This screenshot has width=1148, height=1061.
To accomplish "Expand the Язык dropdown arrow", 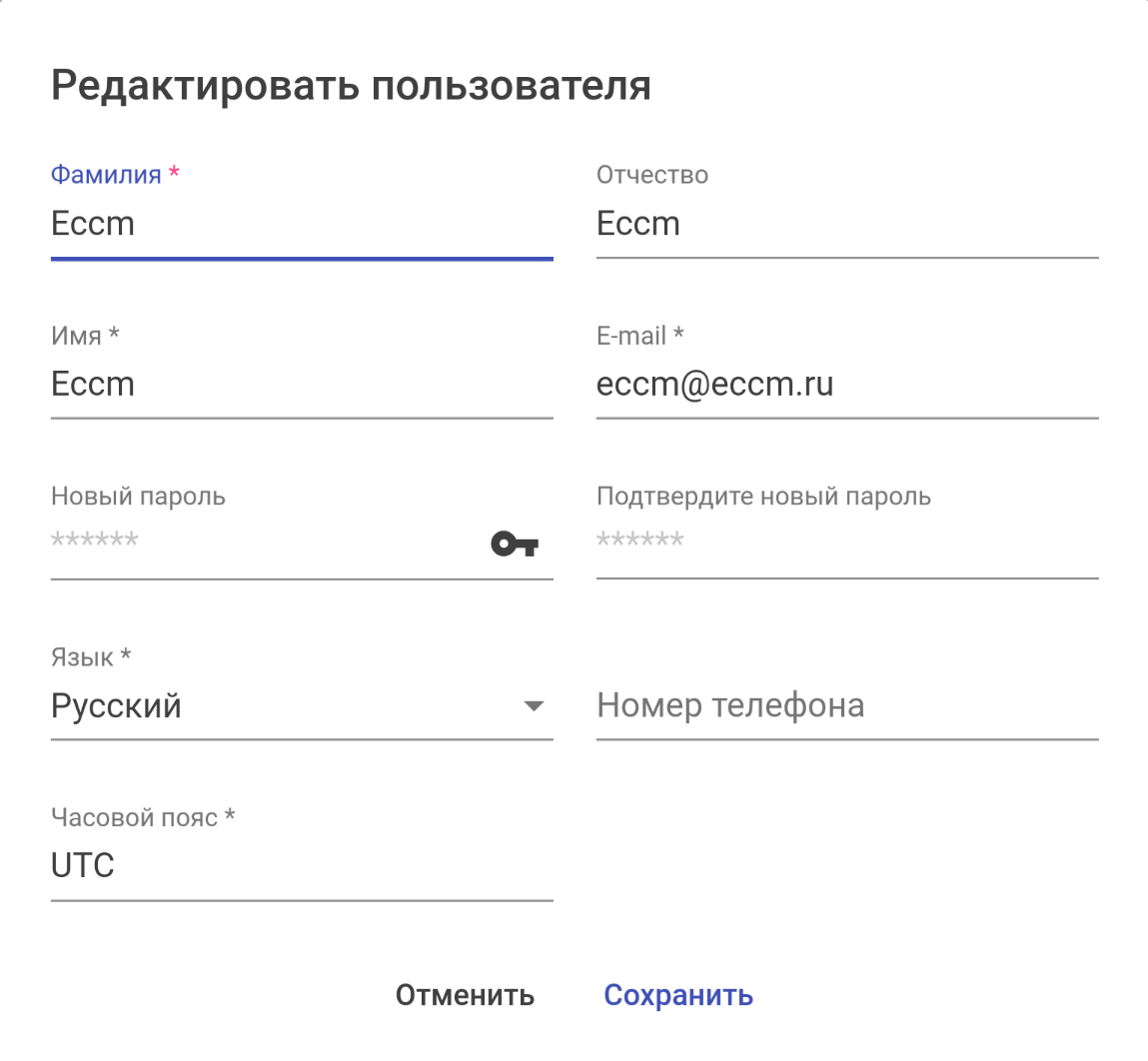I will [x=535, y=706].
